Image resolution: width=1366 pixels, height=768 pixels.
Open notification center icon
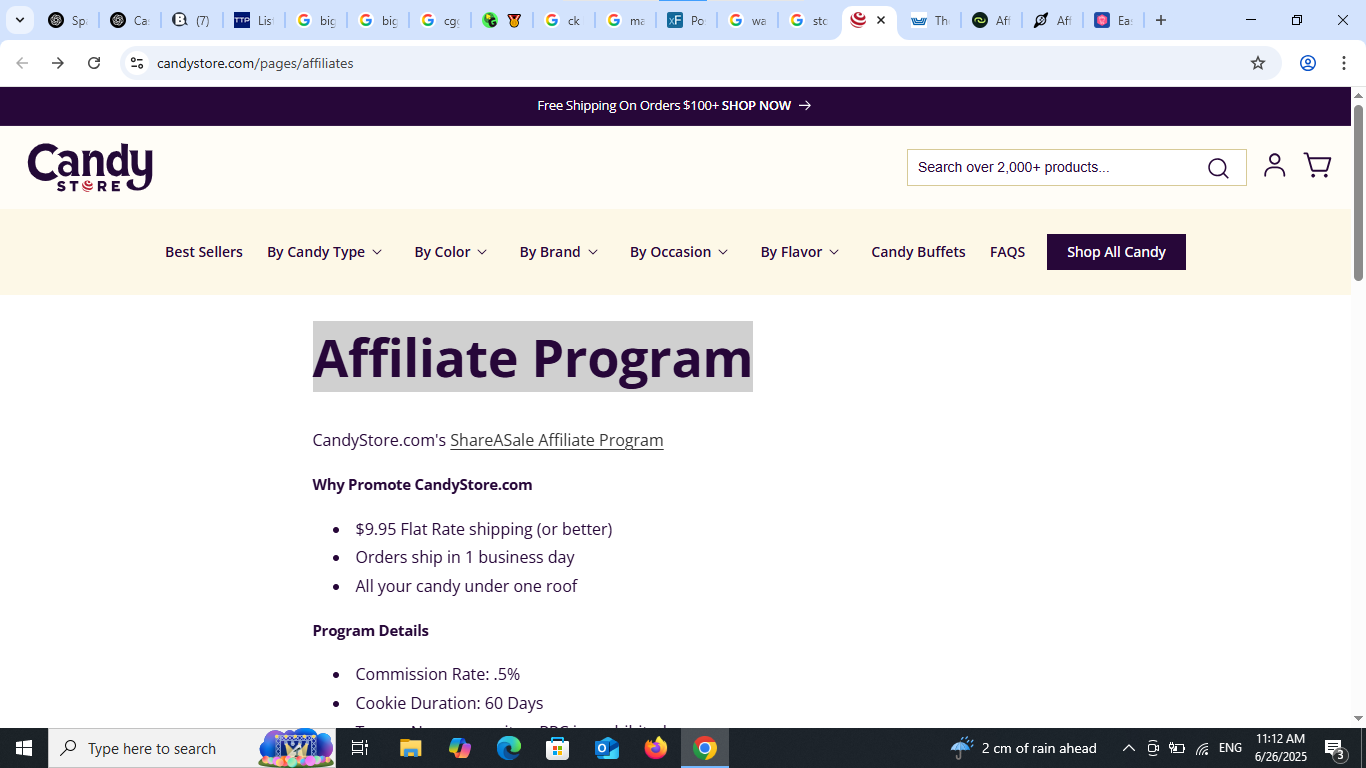[x=1334, y=748]
